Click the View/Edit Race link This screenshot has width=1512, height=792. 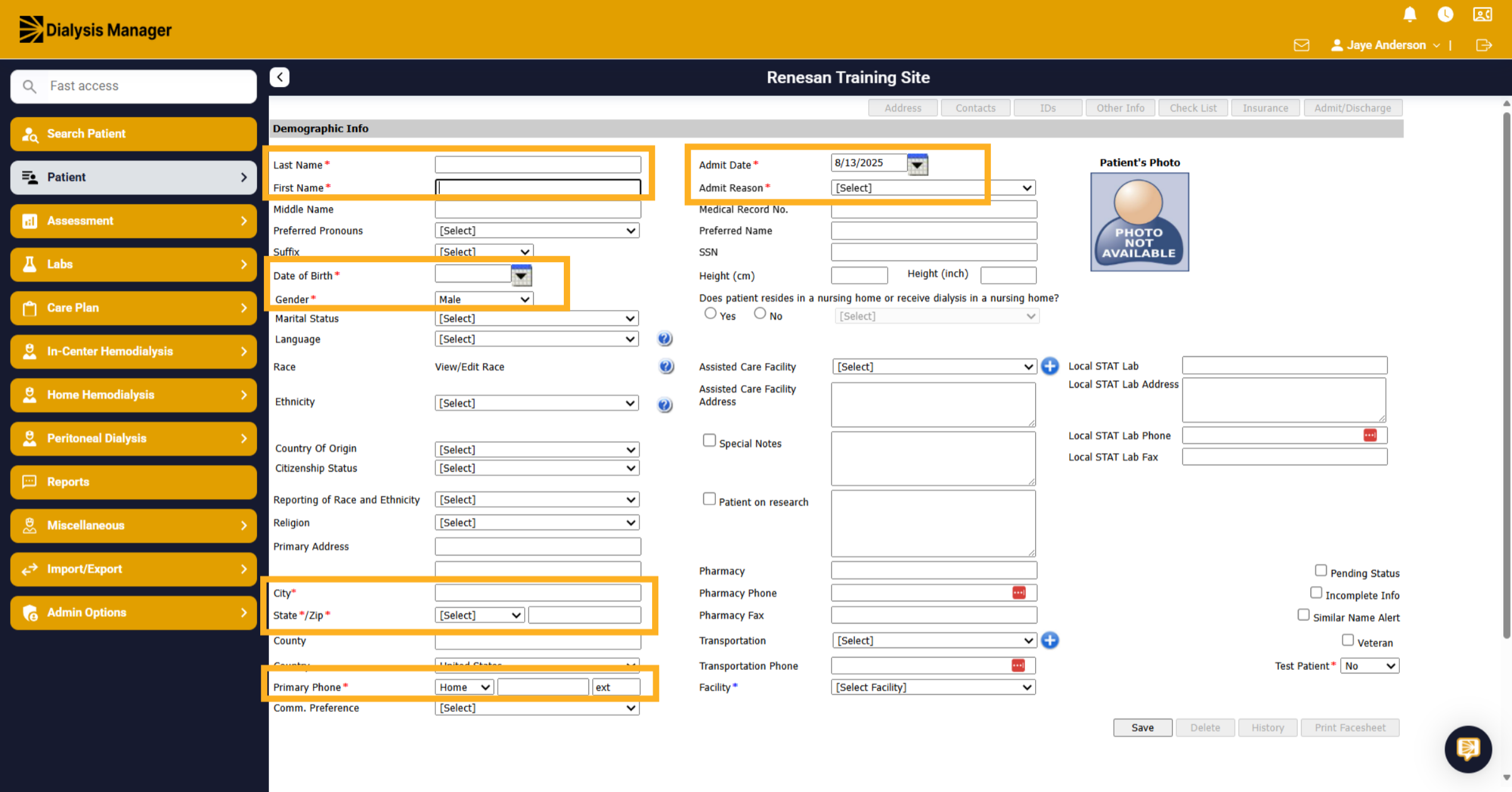pyautogui.click(x=469, y=367)
